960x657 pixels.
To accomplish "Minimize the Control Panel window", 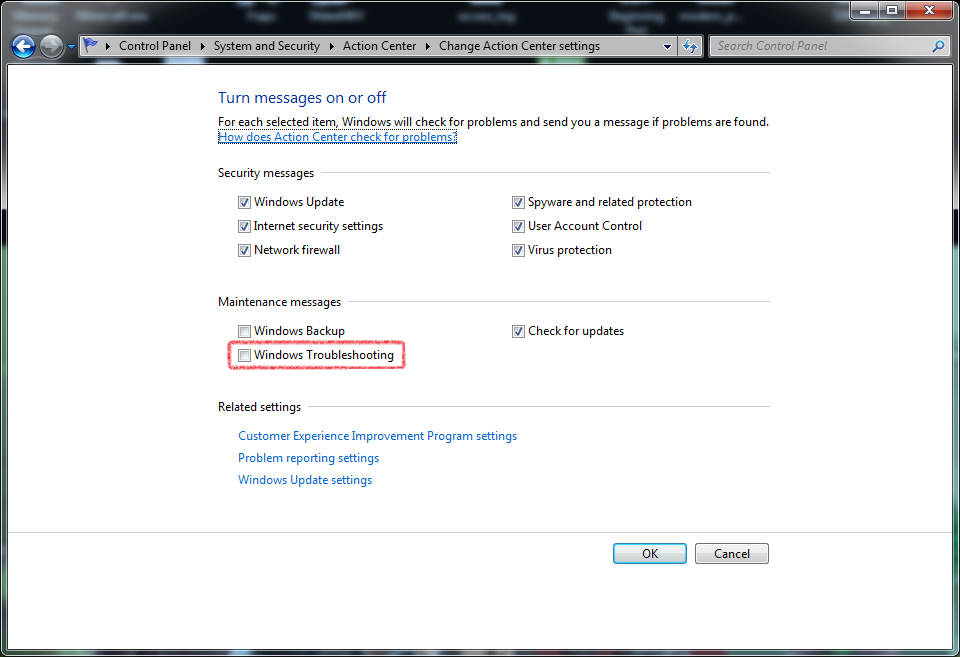I will pyautogui.click(x=864, y=10).
